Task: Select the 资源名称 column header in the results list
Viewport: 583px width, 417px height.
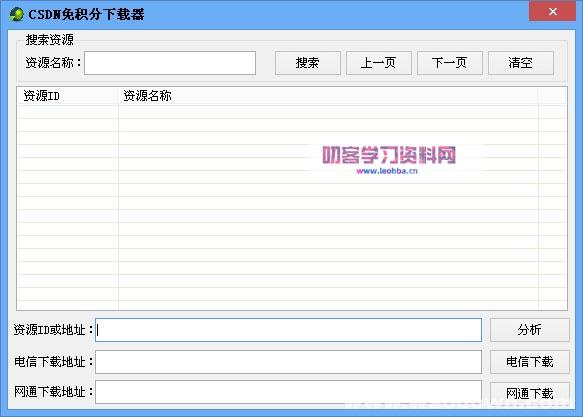Action: pos(328,96)
